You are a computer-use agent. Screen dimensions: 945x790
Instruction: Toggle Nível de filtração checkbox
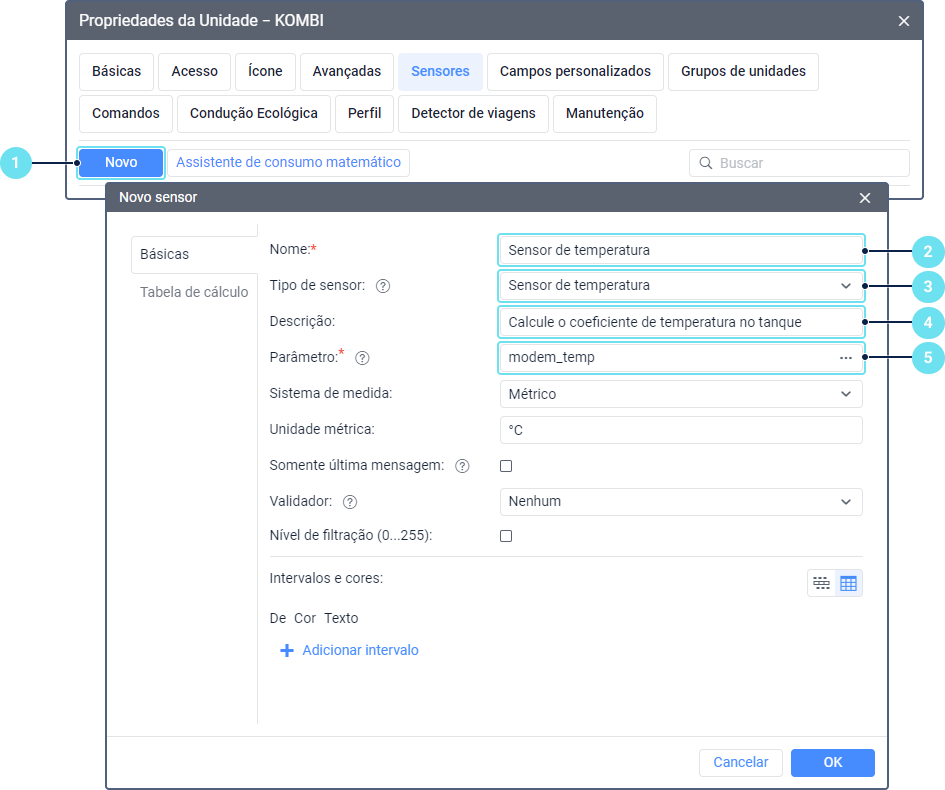coord(506,536)
